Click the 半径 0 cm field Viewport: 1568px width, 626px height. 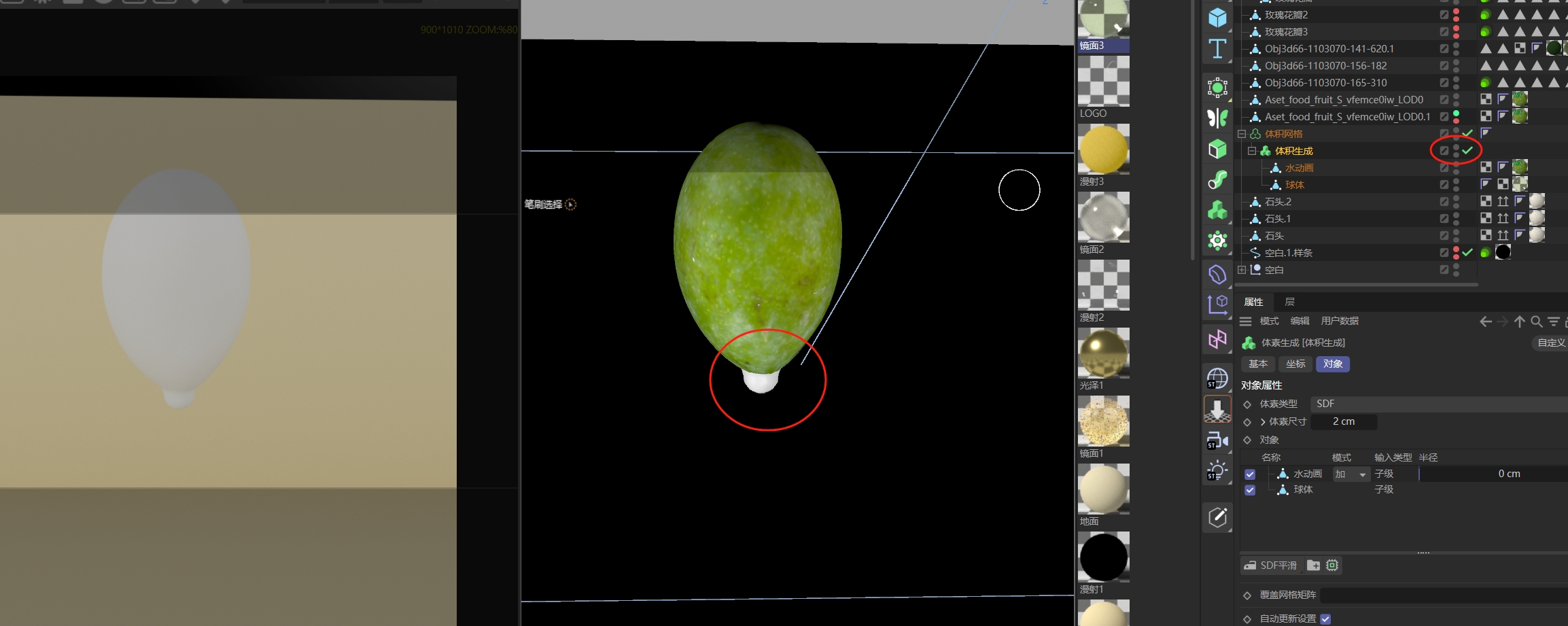click(x=1493, y=474)
